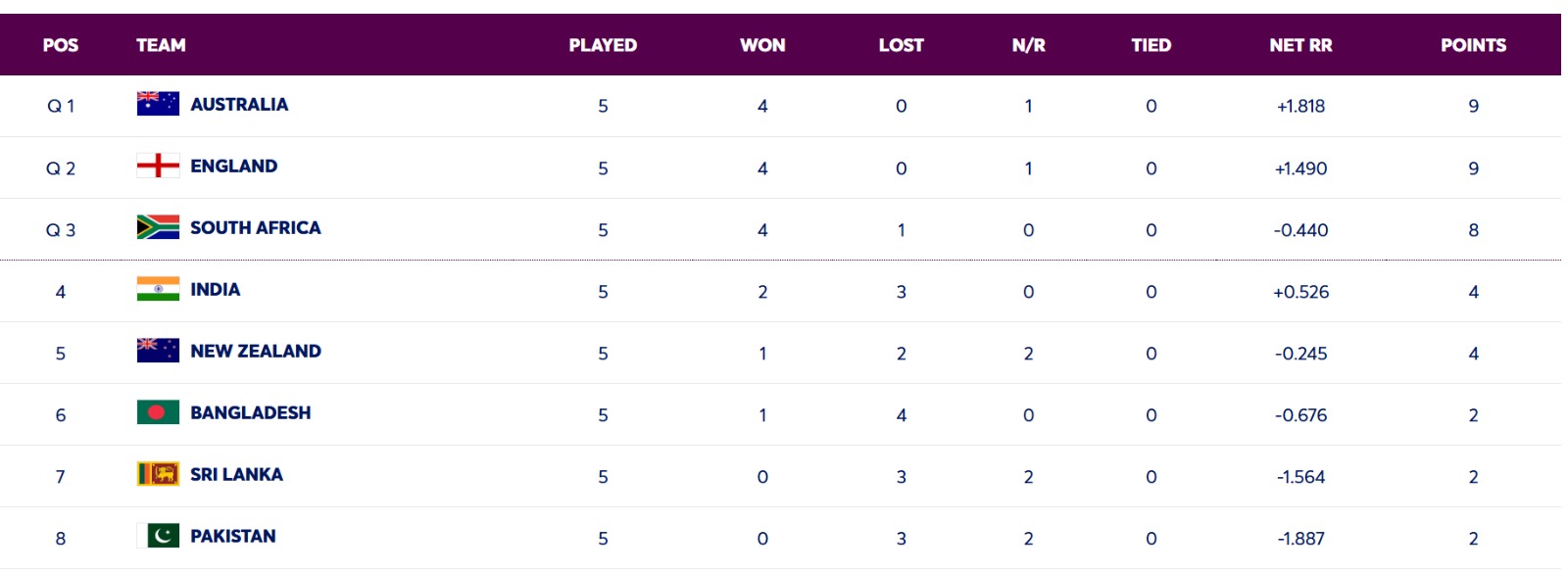This screenshot has width=1568, height=574.
Task: Click the PLAYED column header
Action: pos(603,45)
